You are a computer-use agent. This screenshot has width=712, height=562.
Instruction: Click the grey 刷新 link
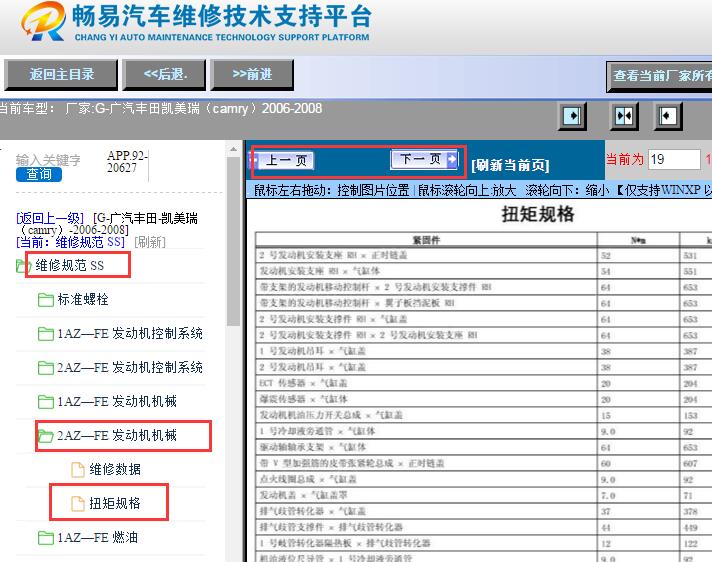150,242
